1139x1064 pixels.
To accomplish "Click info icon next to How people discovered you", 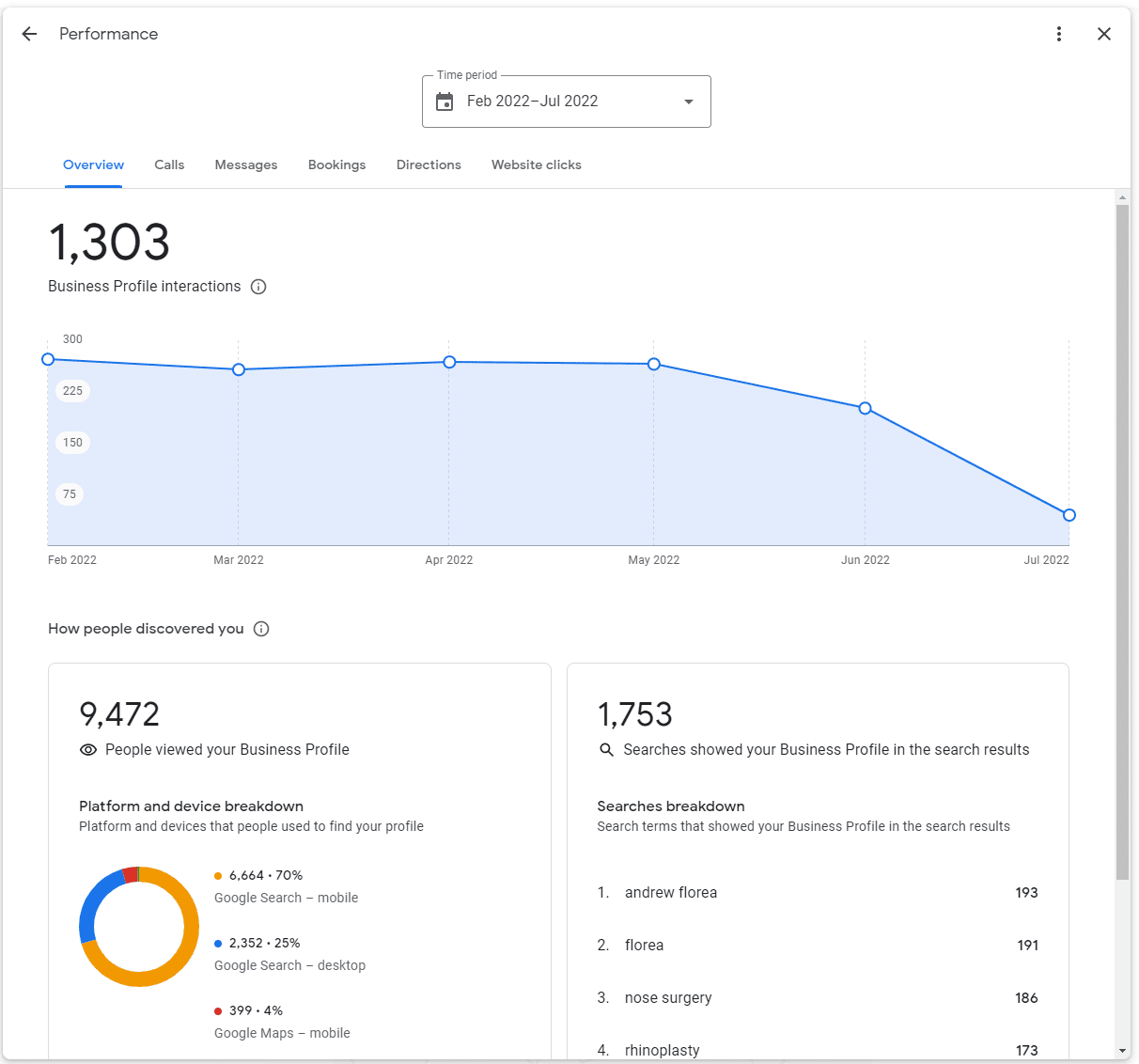I will (x=261, y=629).
